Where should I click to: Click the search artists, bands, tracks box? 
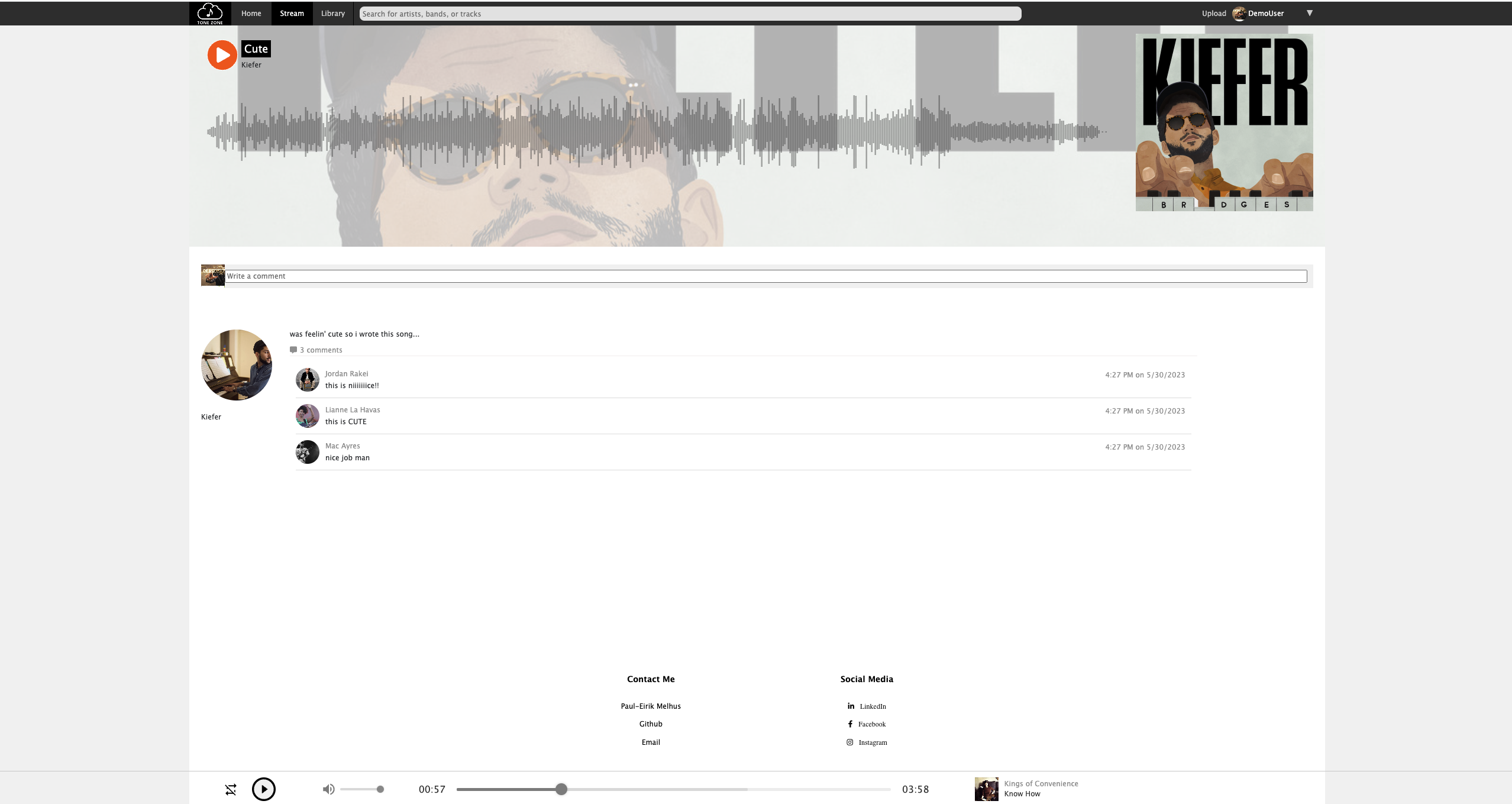[x=690, y=14]
